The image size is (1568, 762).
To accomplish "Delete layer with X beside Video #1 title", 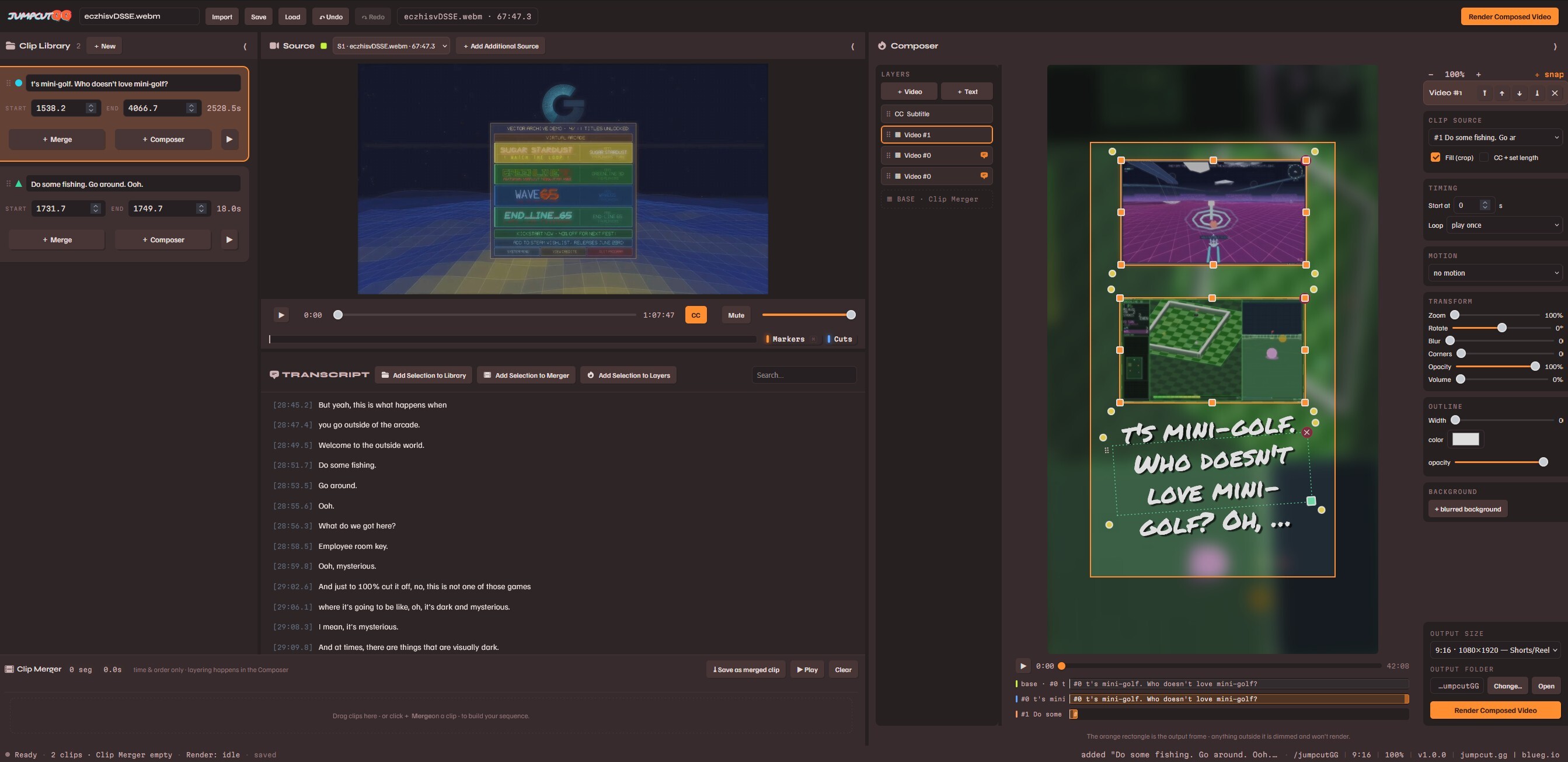I will (1555, 93).
